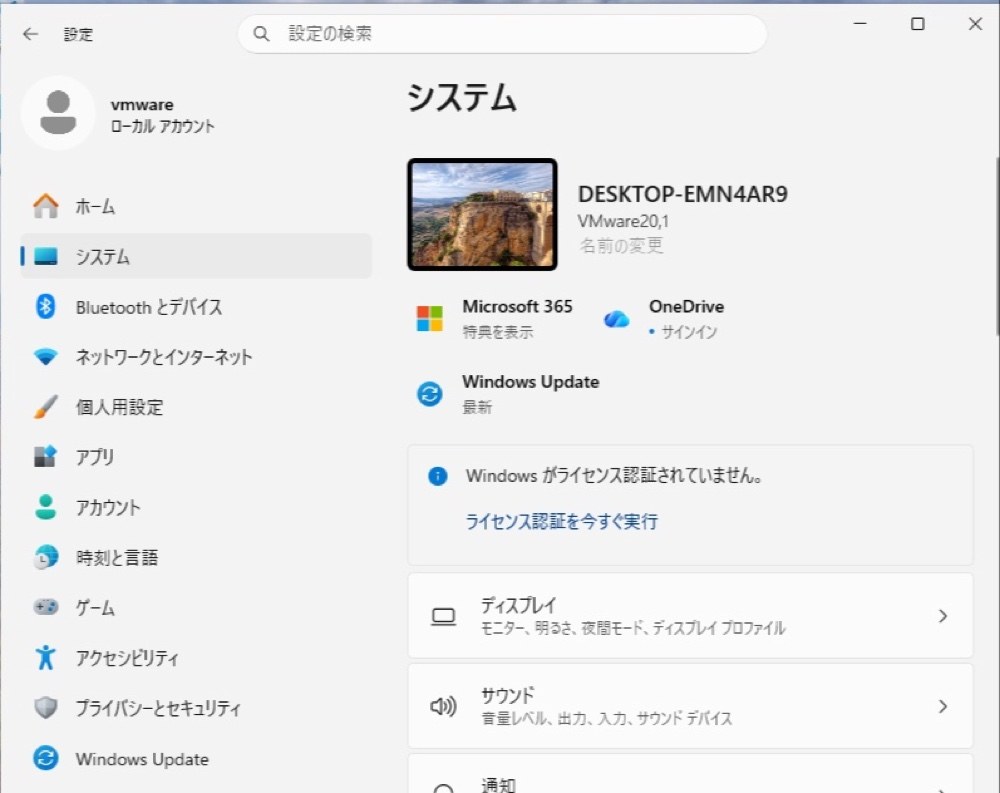Image resolution: width=1000 pixels, height=793 pixels.
Task: Click the search magnifier icon
Action: [x=261, y=34]
